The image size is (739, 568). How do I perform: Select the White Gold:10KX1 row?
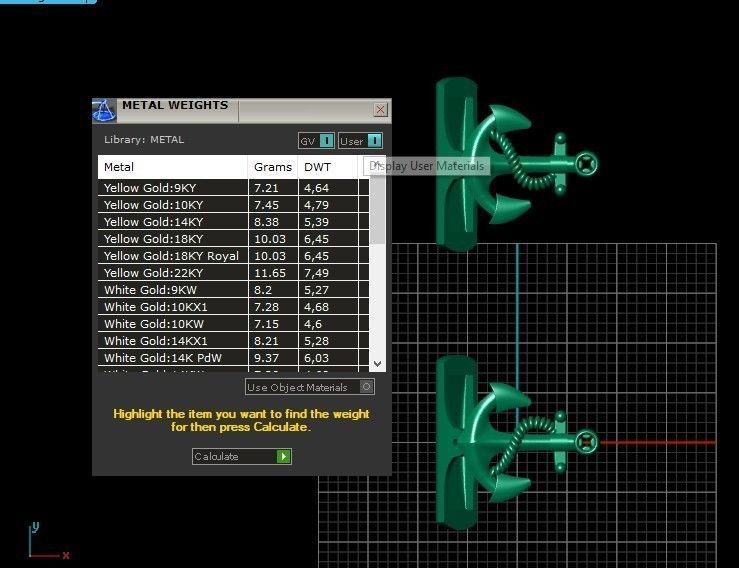tap(233, 306)
